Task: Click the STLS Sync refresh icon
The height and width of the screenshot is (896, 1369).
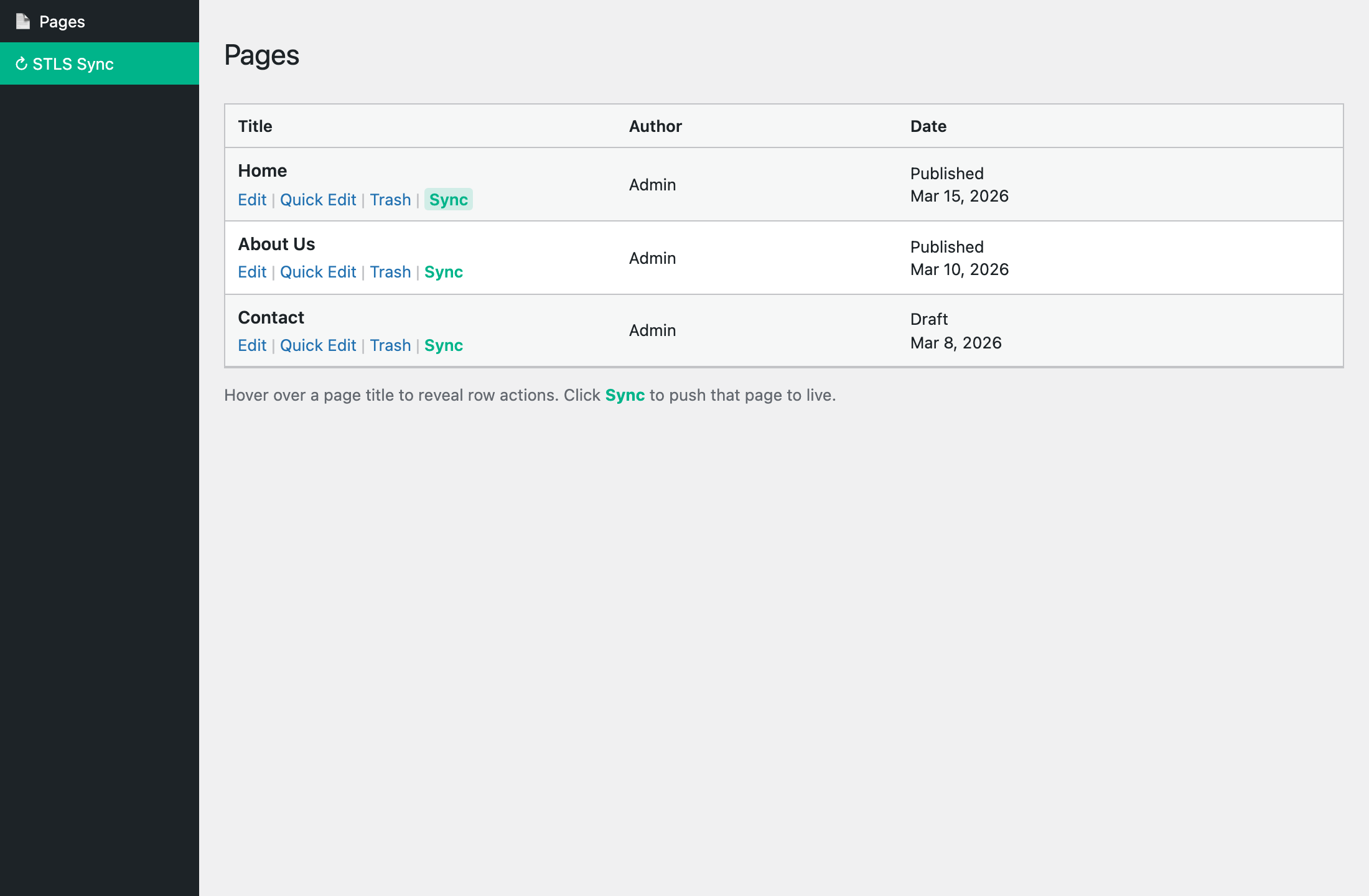Action: tap(21, 63)
